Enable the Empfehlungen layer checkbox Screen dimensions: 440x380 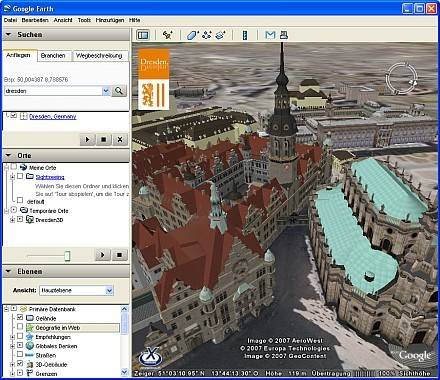coord(20,336)
